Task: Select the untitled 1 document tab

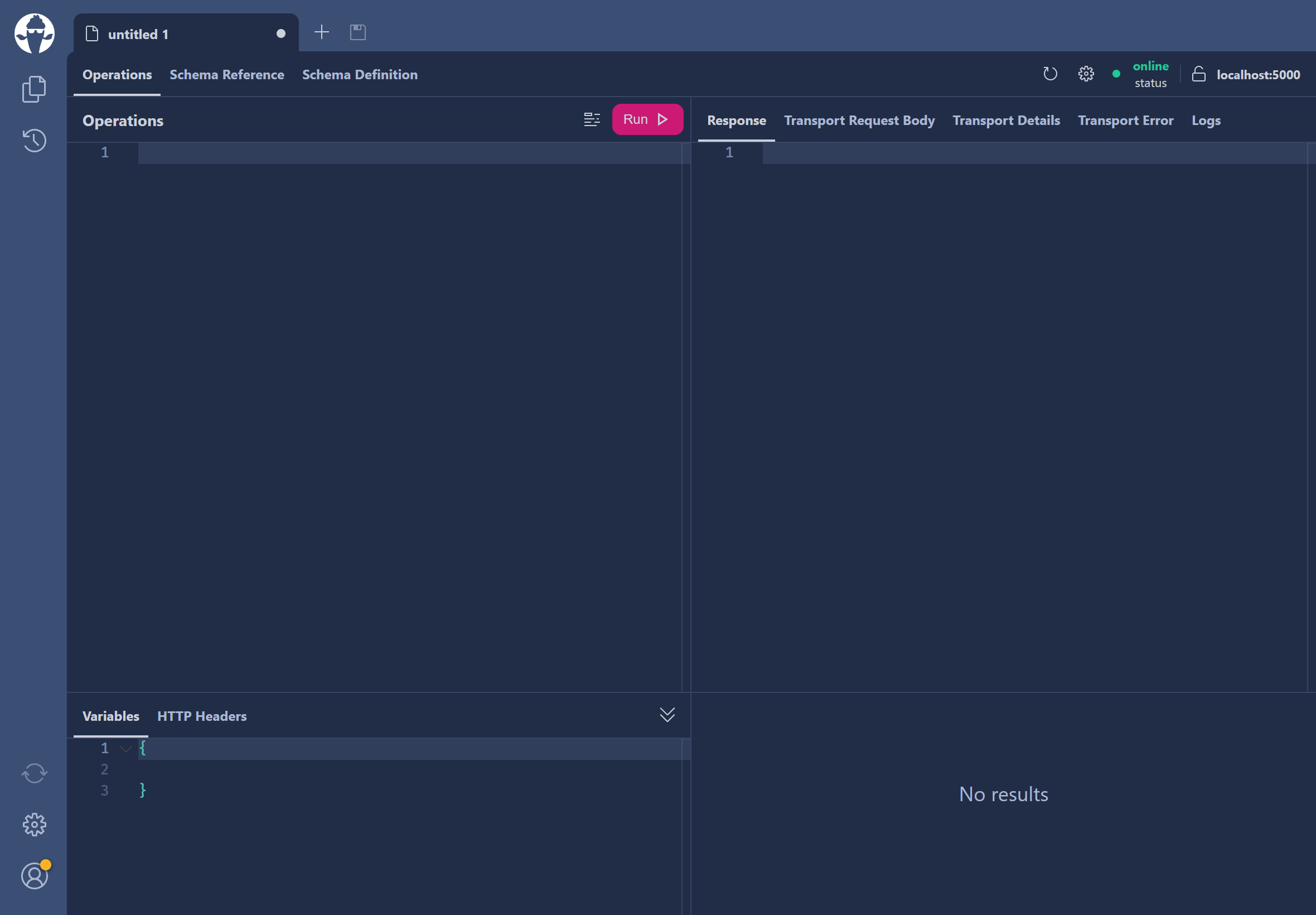Action: pos(139,33)
